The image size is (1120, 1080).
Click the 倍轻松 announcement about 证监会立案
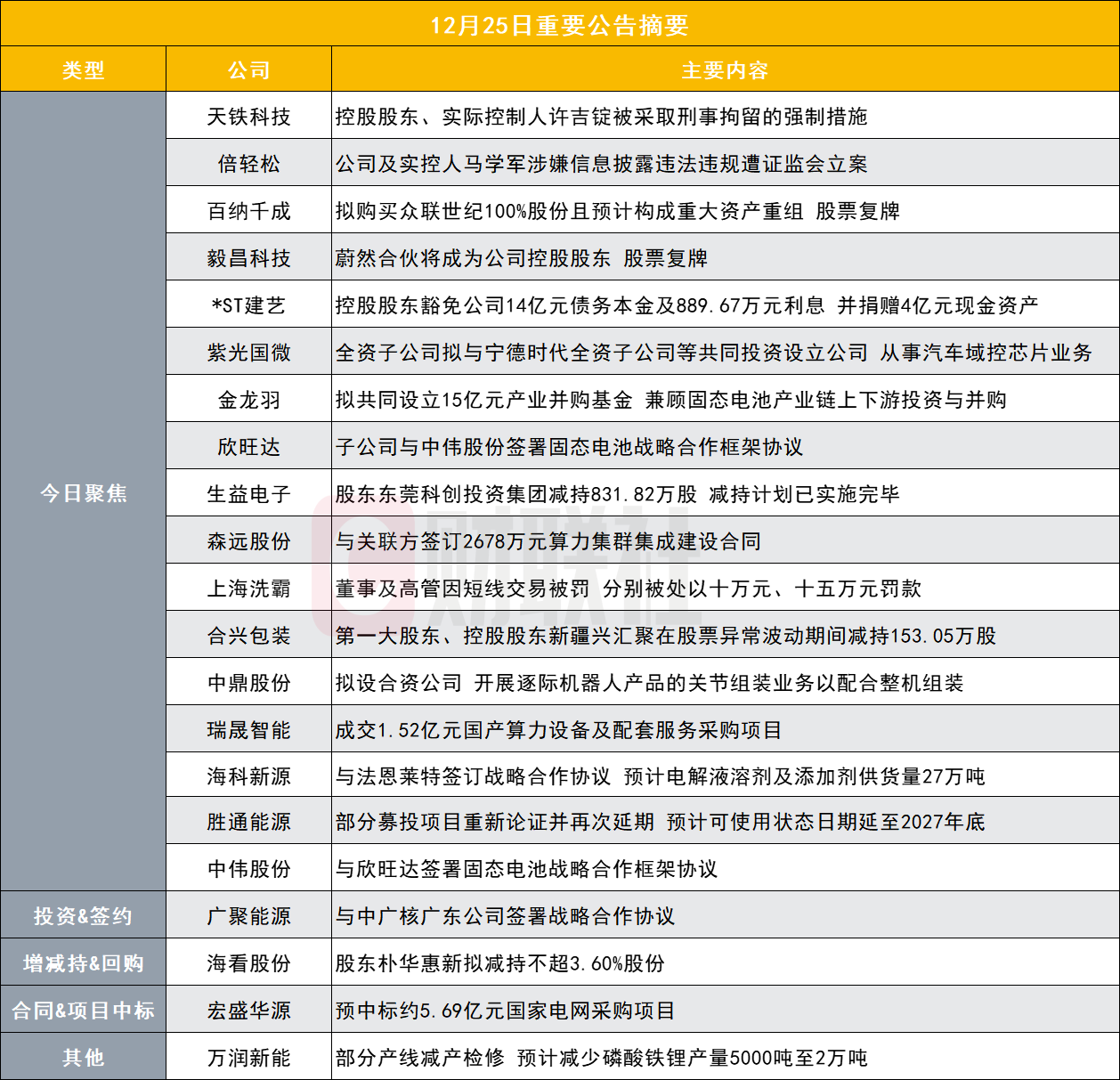pos(601,164)
